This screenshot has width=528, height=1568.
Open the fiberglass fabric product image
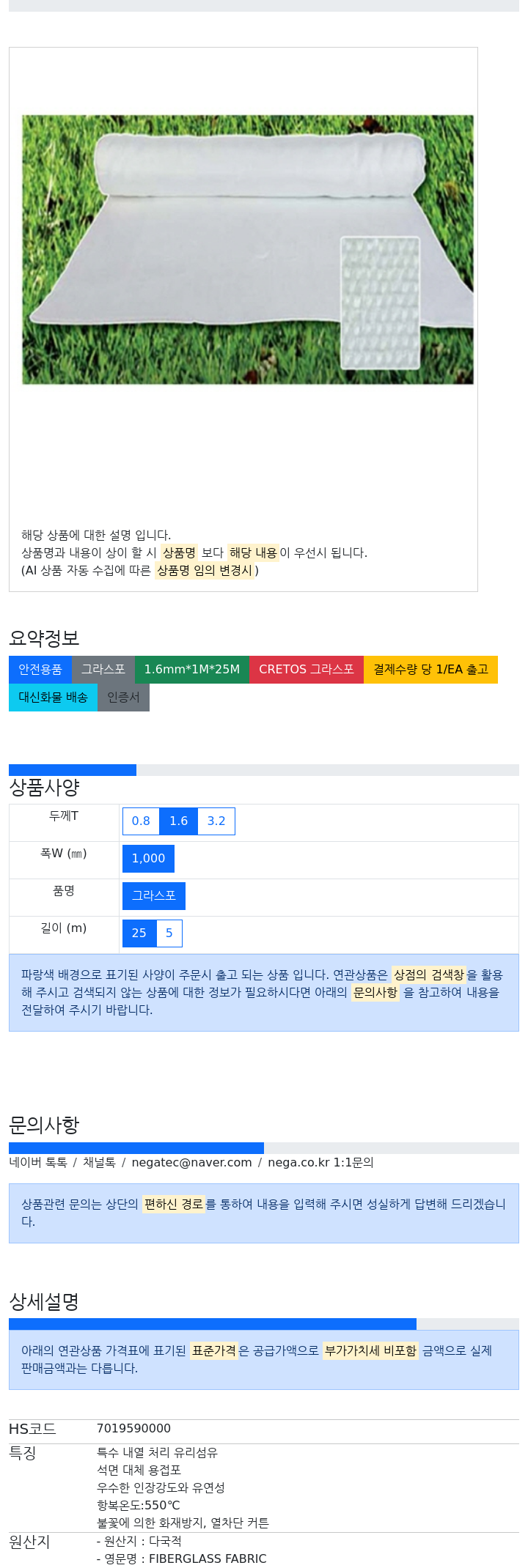[x=248, y=250]
